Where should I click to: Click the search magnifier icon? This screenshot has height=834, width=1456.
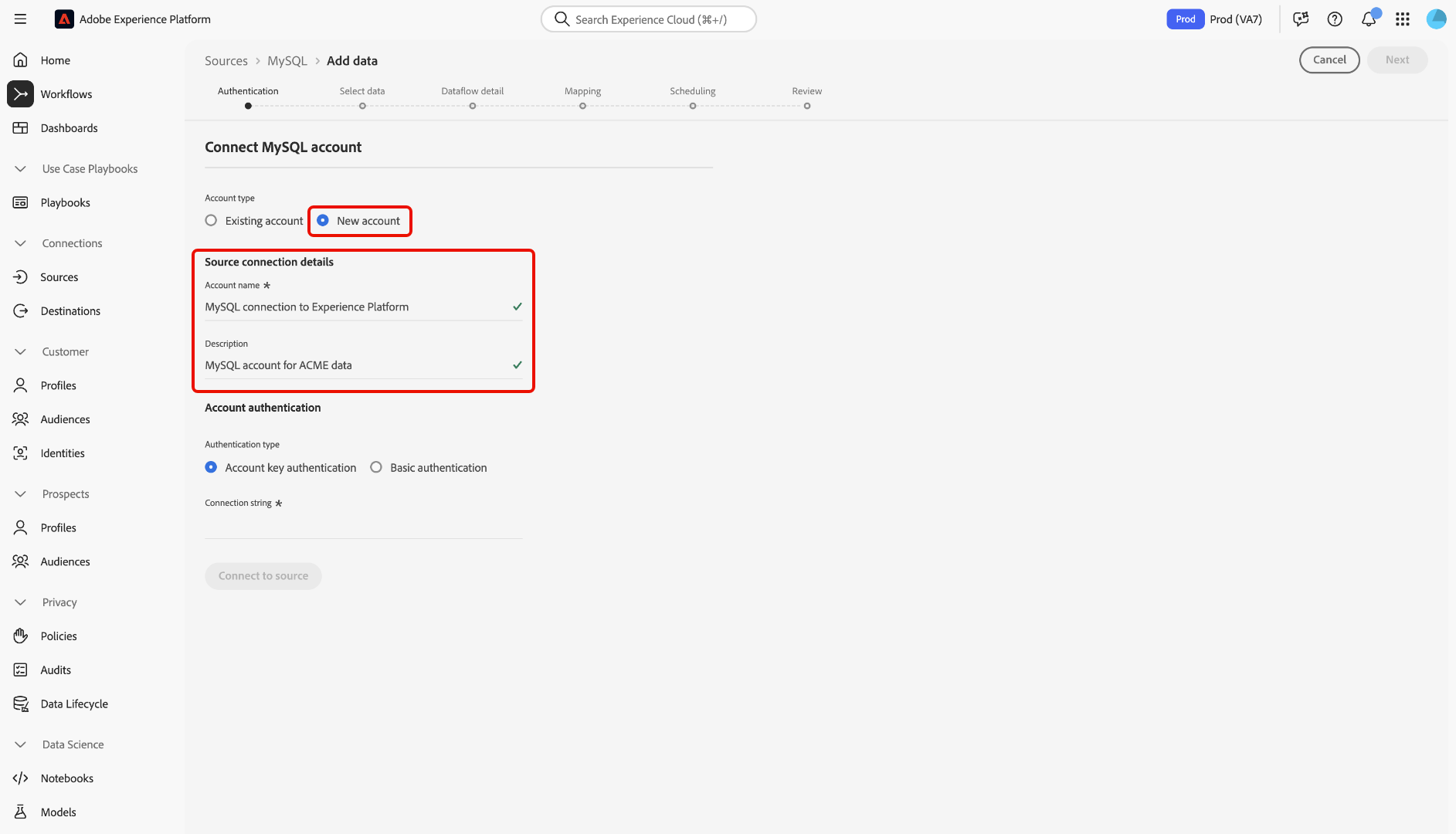coord(562,19)
